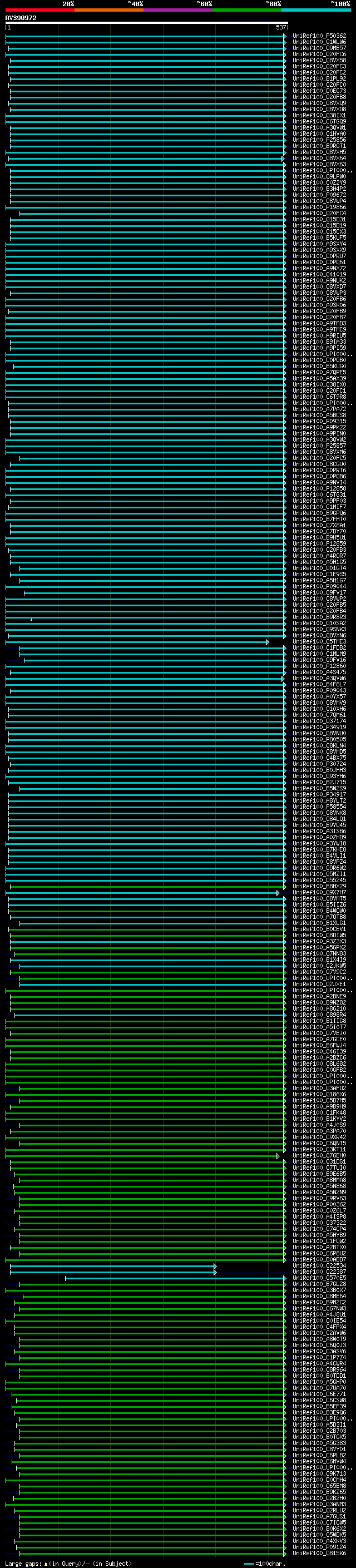Viewport: 356px width, 1568px height.
Task: Open the UniRef100_Q815K6 hit label
Action: (319, 1554)
